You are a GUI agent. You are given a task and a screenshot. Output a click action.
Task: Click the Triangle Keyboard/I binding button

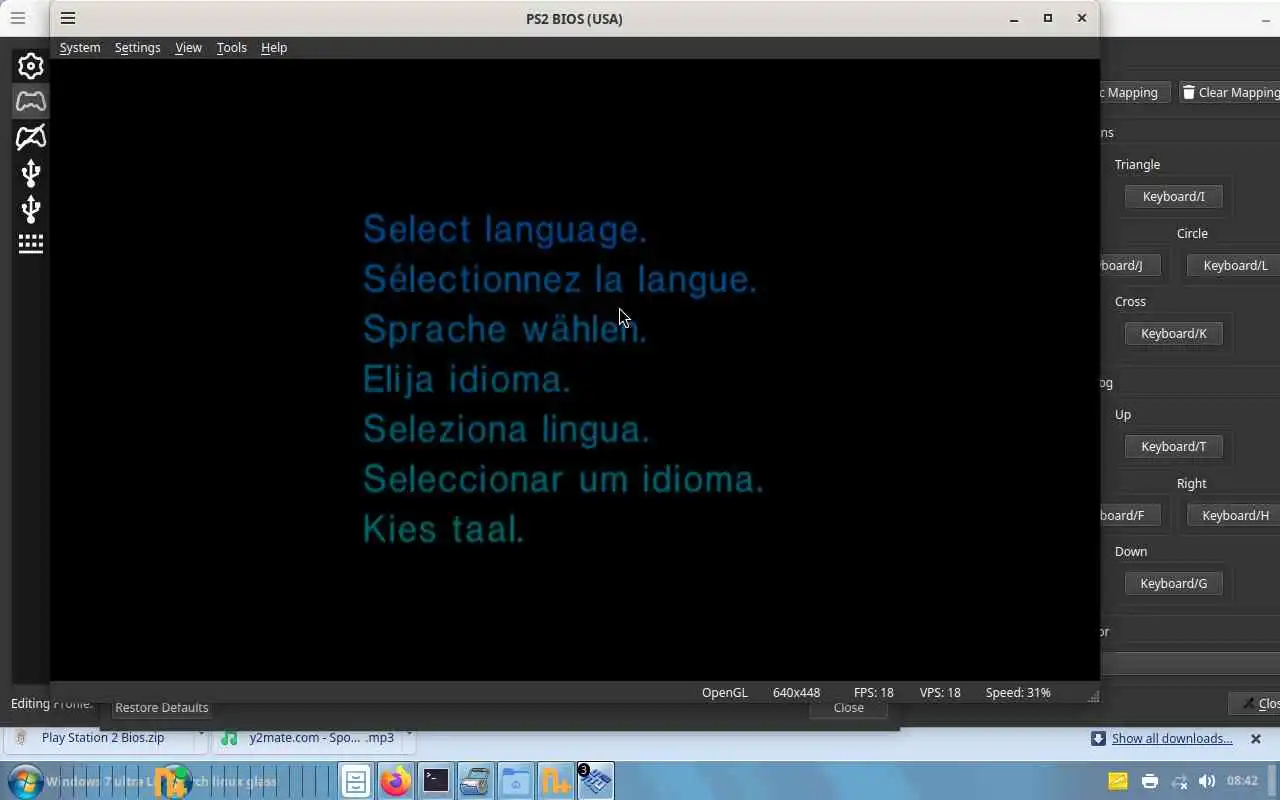click(x=1173, y=196)
